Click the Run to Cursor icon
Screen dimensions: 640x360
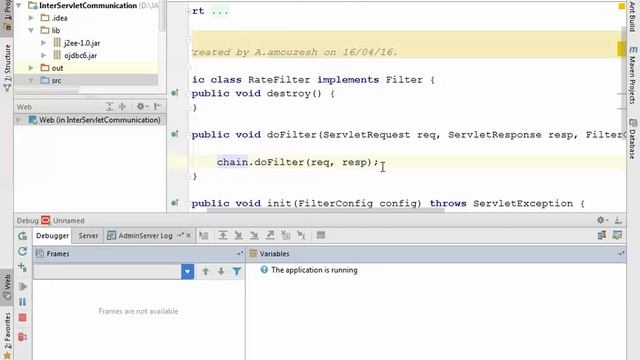pos(301,235)
